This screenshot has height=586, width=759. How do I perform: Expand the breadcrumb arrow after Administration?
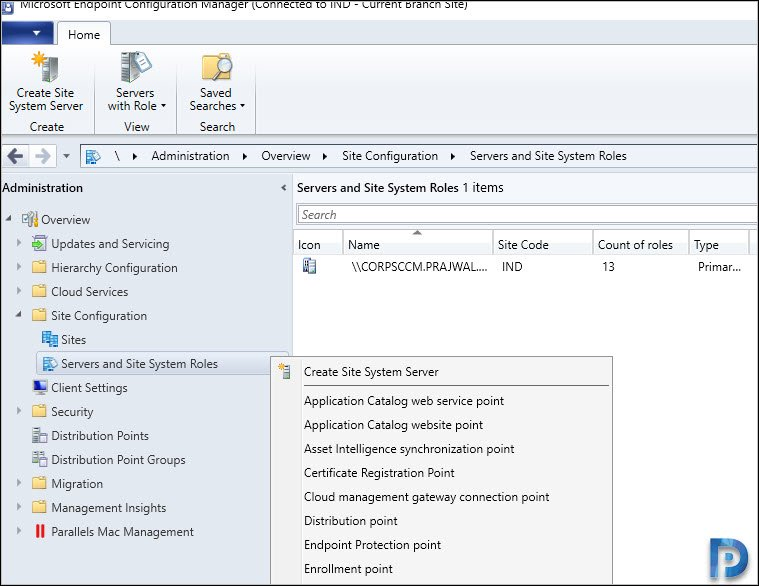[x=245, y=156]
